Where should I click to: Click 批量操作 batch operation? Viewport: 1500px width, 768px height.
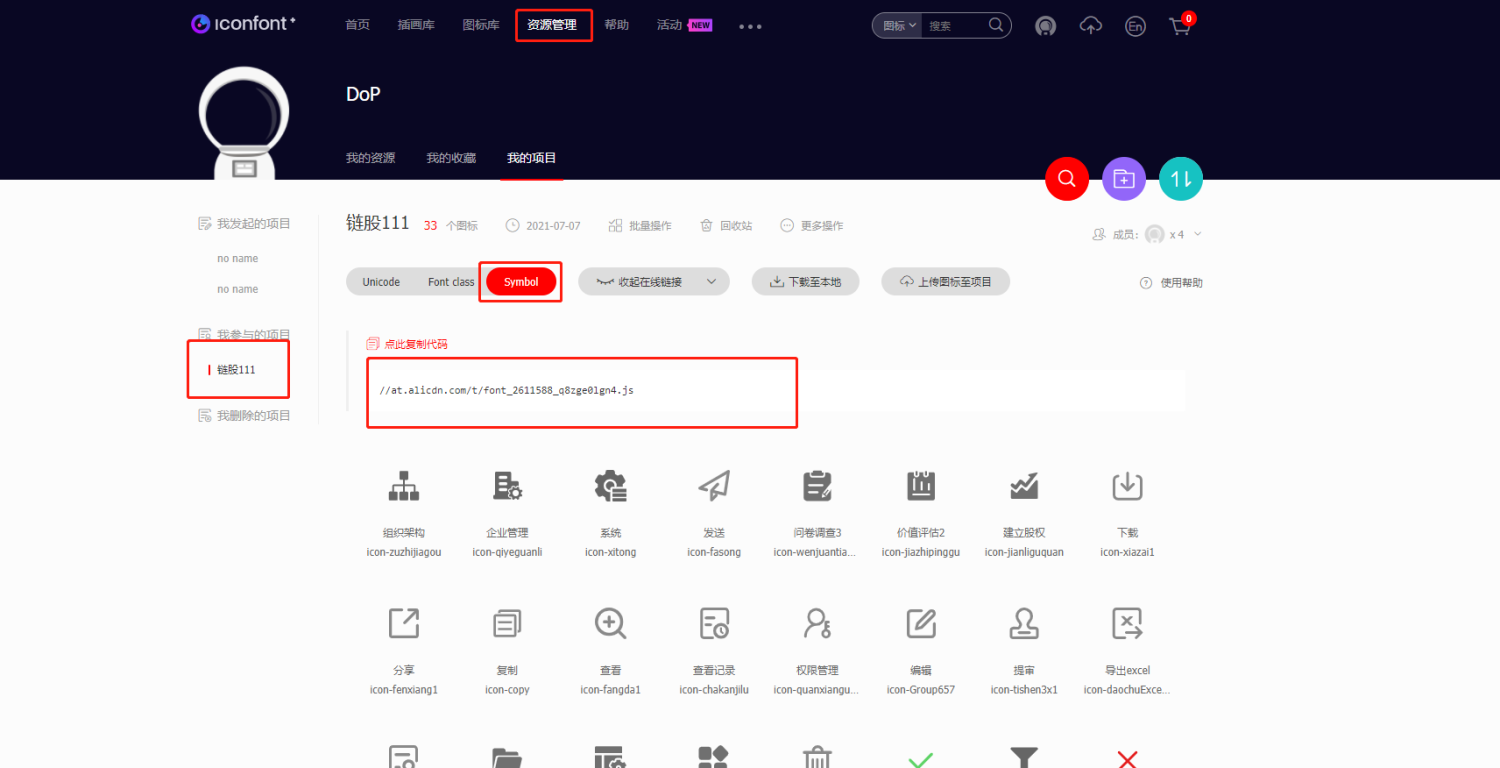point(640,226)
